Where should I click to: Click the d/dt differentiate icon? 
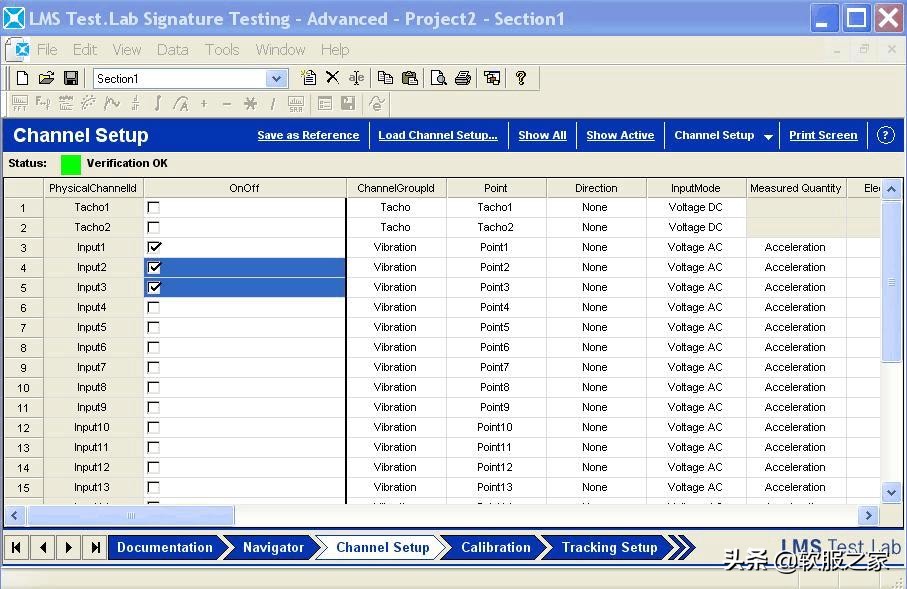pos(135,104)
